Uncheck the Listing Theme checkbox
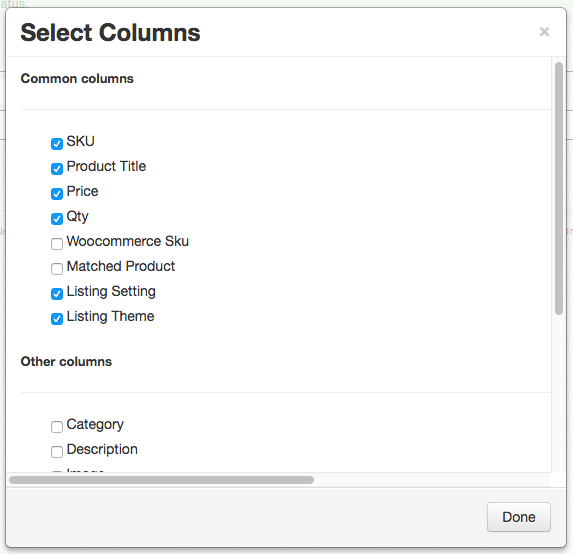Image resolution: width=573 pixels, height=554 pixels. pos(57,319)
